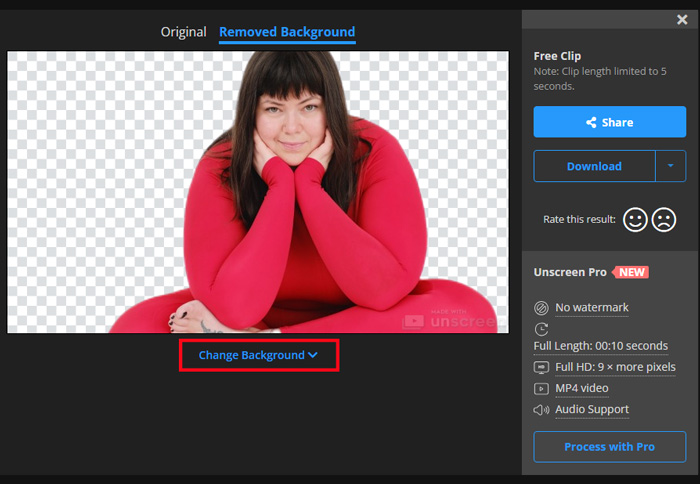Image resolution: width=700 pixels, height=484 pixels.
Task: Click the no-watermark icon under Unscreen Pro
Action: [541, 307]
